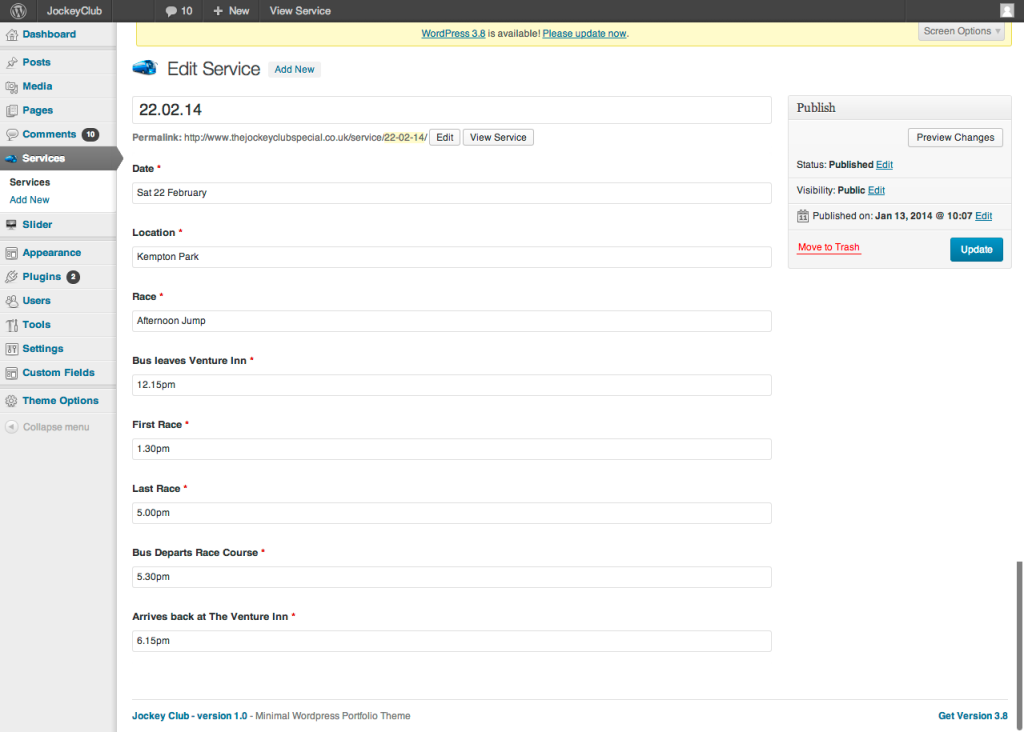The image size is (1024, 732).
Task: Open the Theme Options menu item
Action: pos(61,401)
